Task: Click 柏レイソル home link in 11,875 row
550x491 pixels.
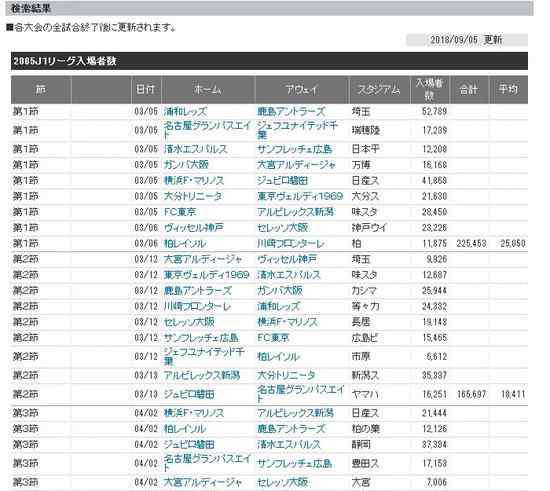Action: pyautogui.click(x=185, y=243)
